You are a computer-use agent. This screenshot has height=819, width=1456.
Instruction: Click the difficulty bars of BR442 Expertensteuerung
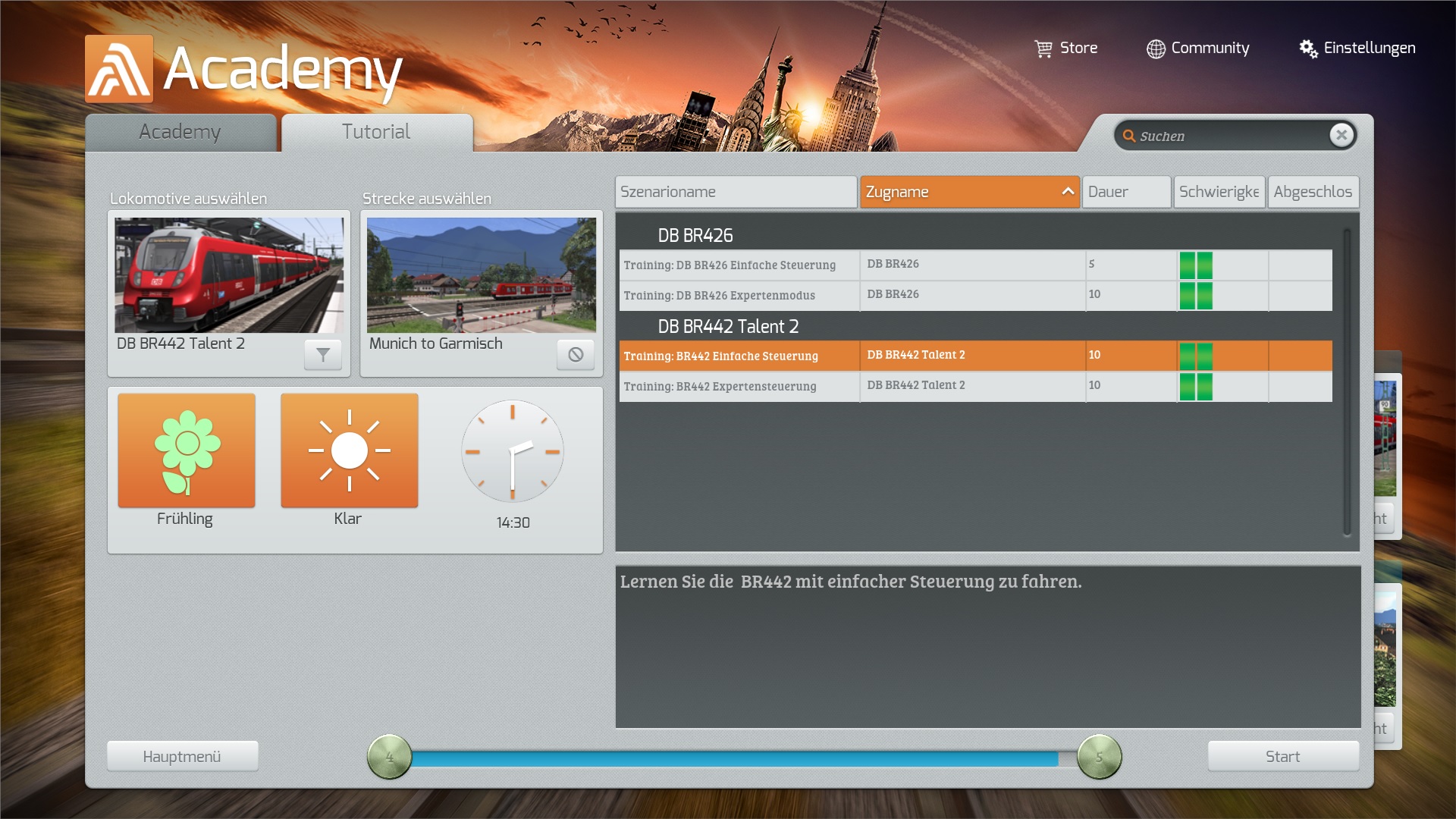tap(1196, 386)
